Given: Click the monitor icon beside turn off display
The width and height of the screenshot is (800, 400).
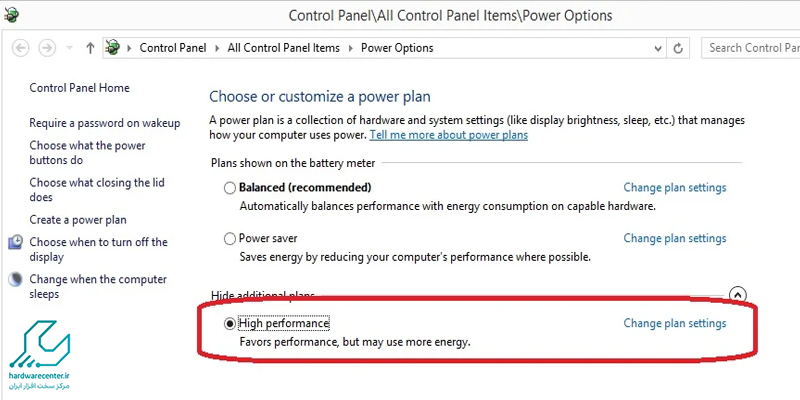Looking at the screenshot, I should 16,243.
